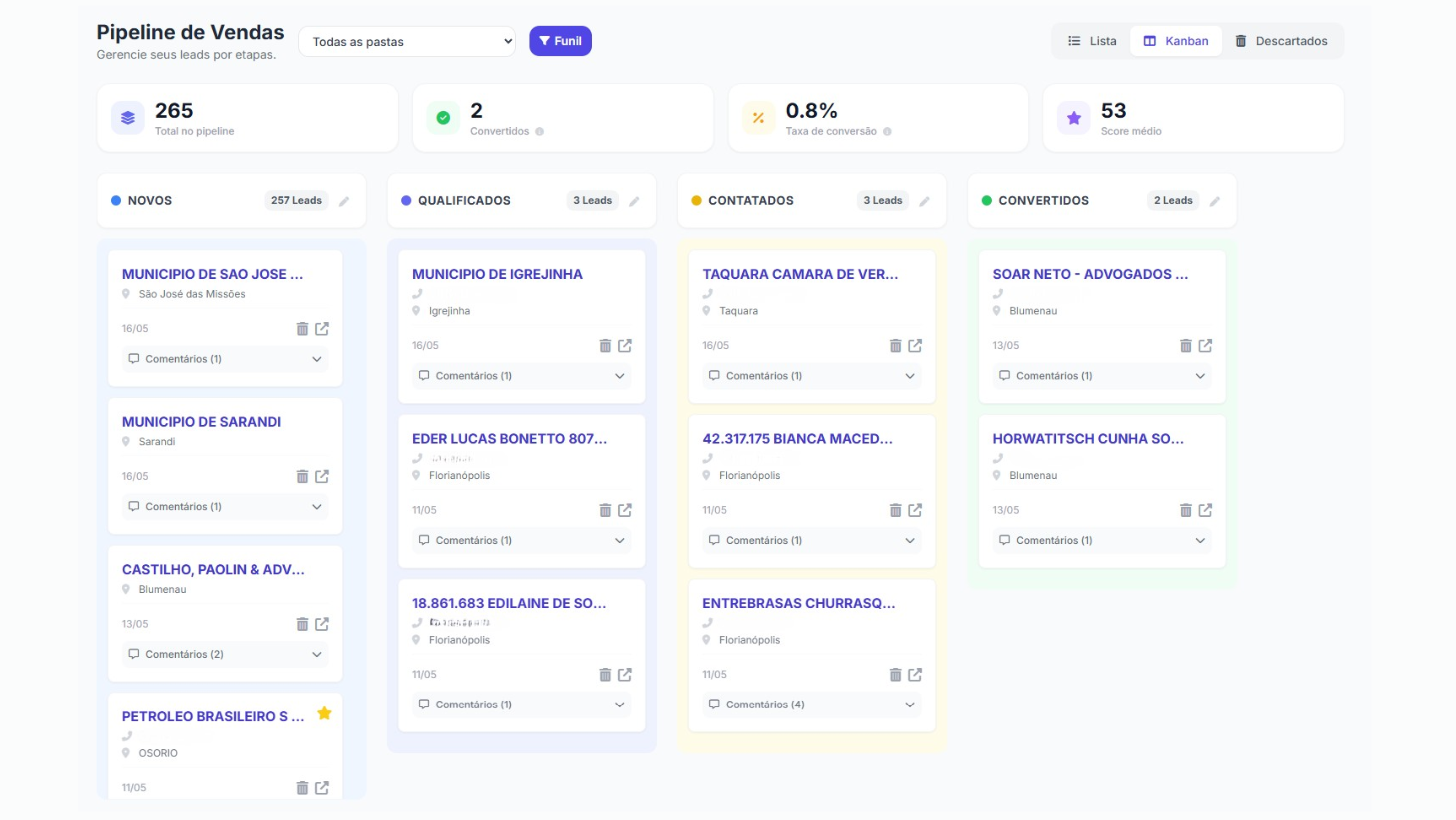Screen dimensions: 1456x820
Task: Click the 2 Leads badge in CONVERTIDOS
Action: pos(1173,201)
